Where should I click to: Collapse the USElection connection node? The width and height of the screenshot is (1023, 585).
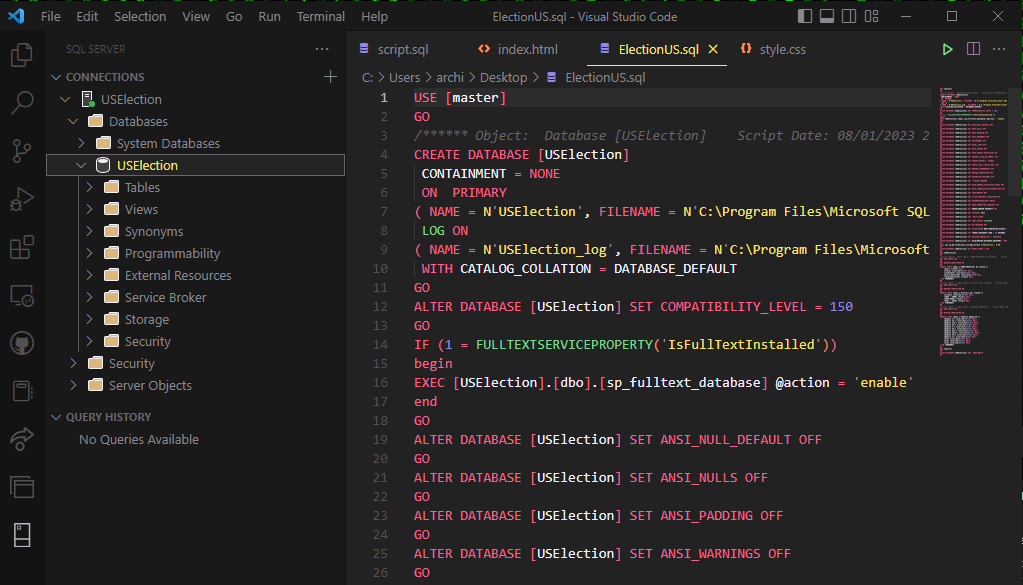pyautogui.click(x=65, y=99)
